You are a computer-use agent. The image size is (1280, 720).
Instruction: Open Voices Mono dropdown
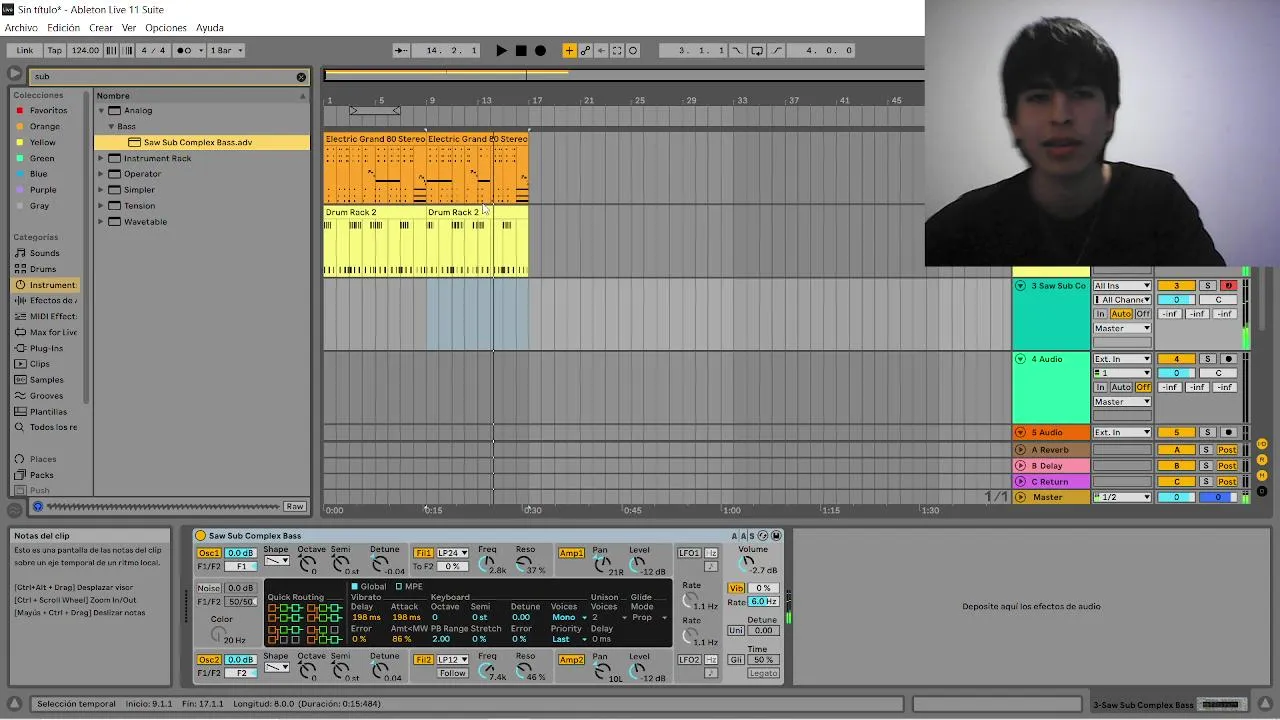(568, 617)
